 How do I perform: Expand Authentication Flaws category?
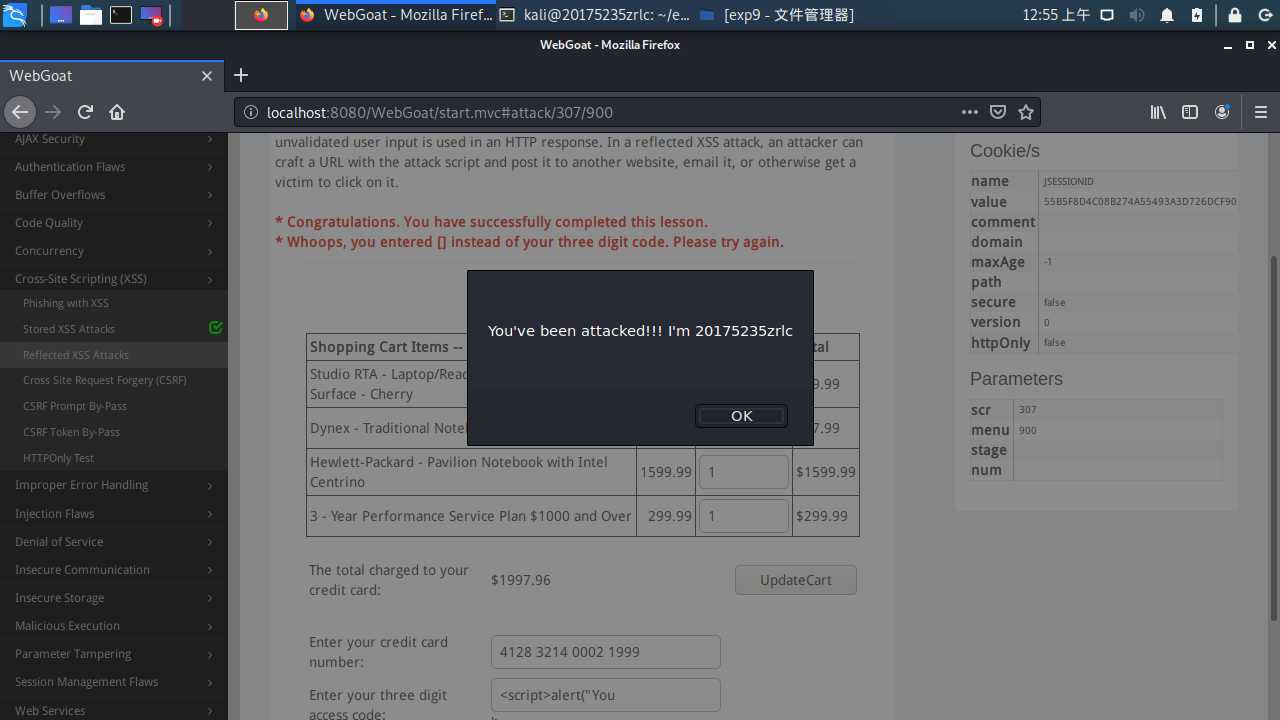(x=114, y=167)
